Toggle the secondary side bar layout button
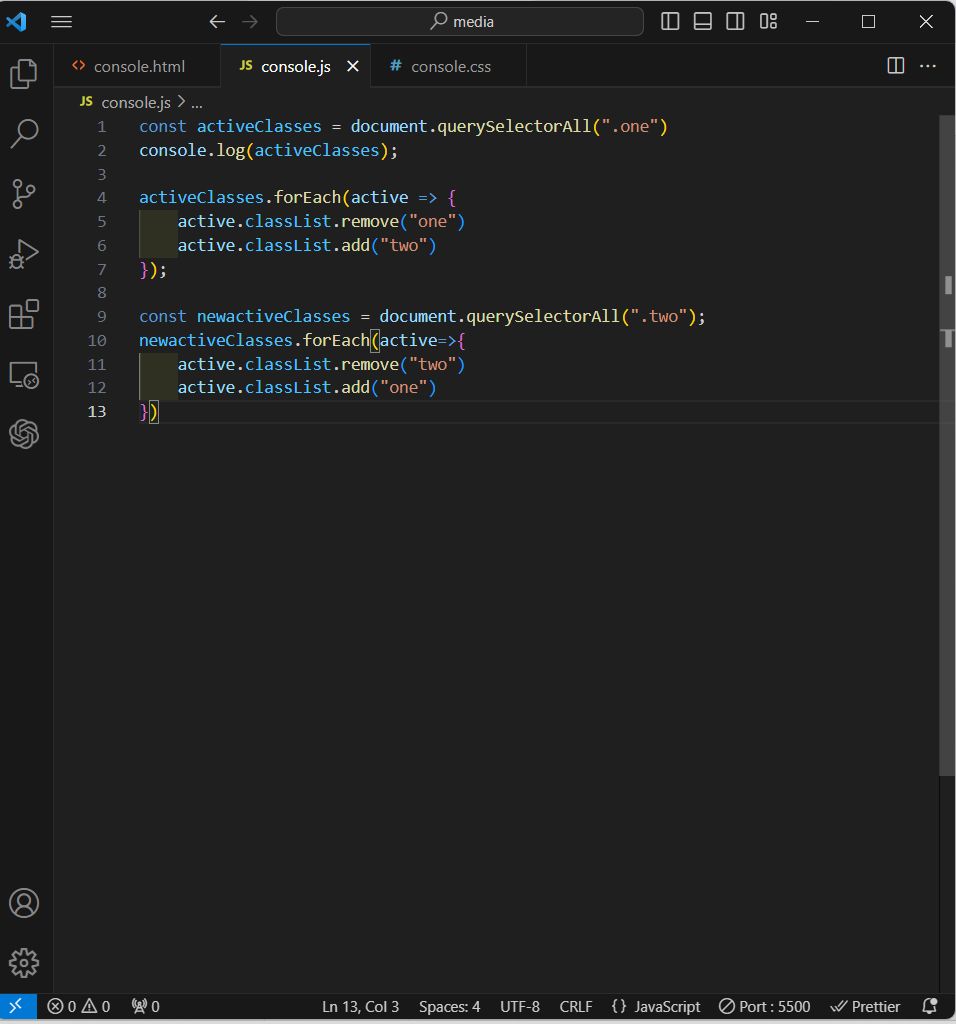956x1024 pixels. pos(735,21)
